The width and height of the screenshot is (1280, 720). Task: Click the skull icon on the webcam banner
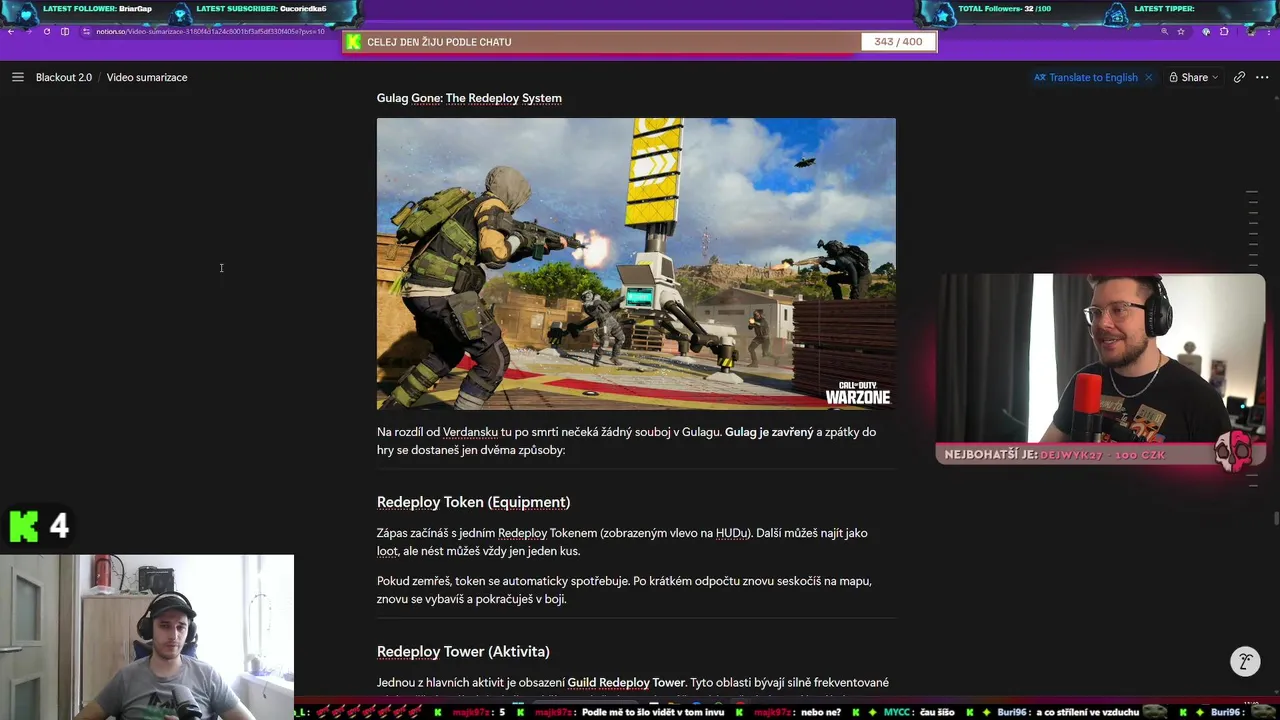[x=1233, y=452]
